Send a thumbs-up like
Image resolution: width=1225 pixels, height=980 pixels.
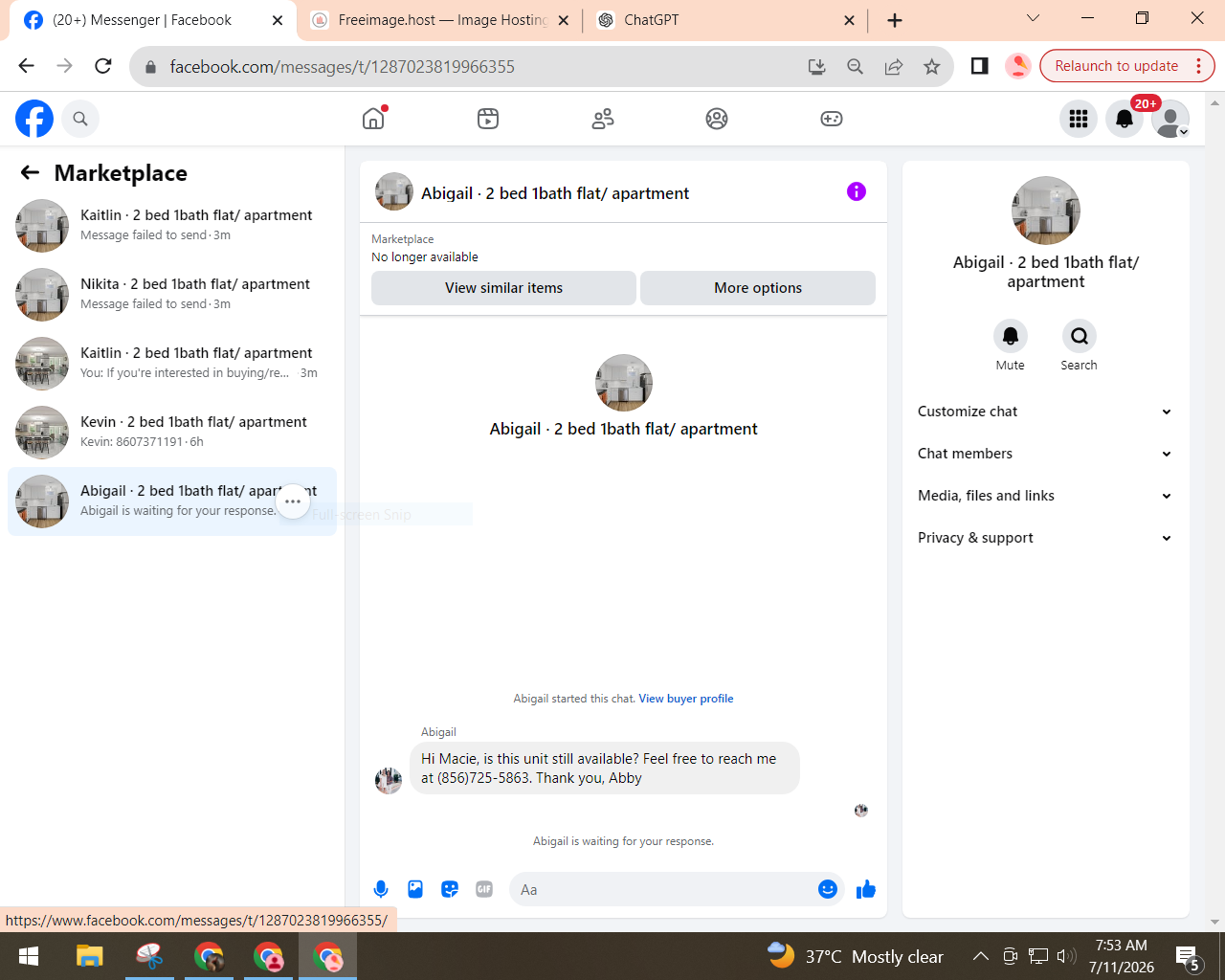[866, 889]
